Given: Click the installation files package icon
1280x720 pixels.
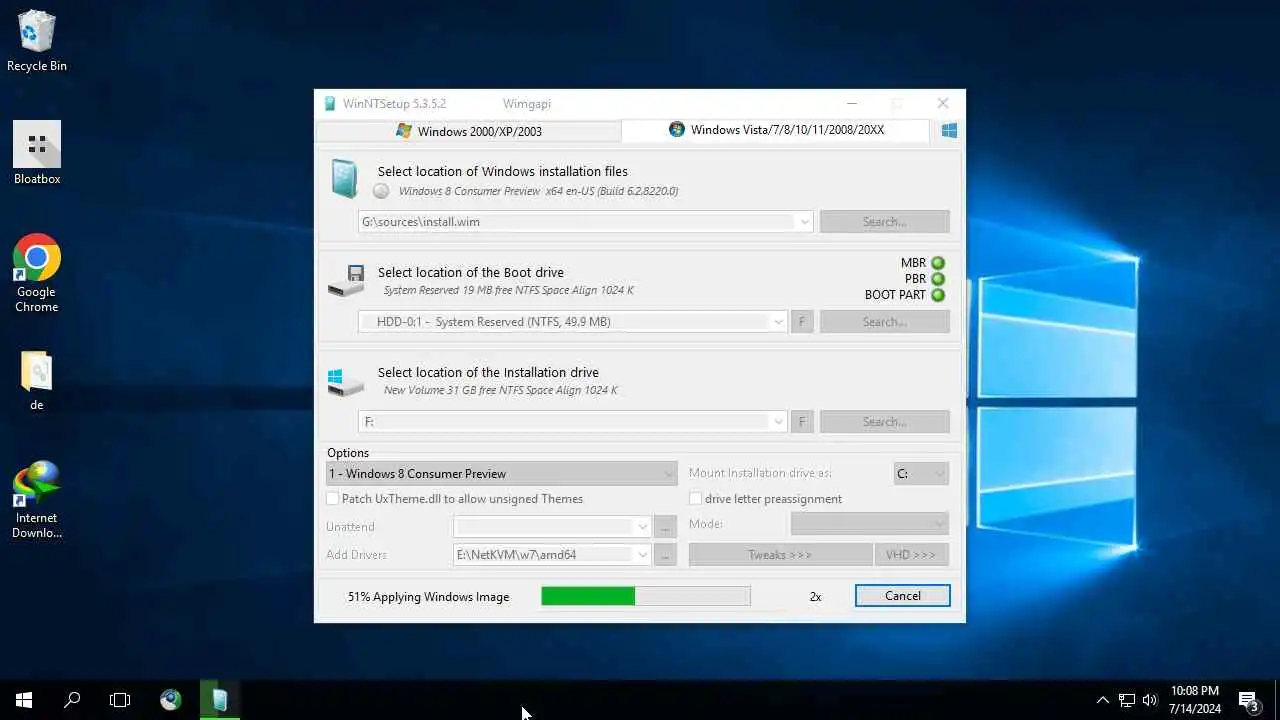Looking at the screenshot, I should (344, 180).
